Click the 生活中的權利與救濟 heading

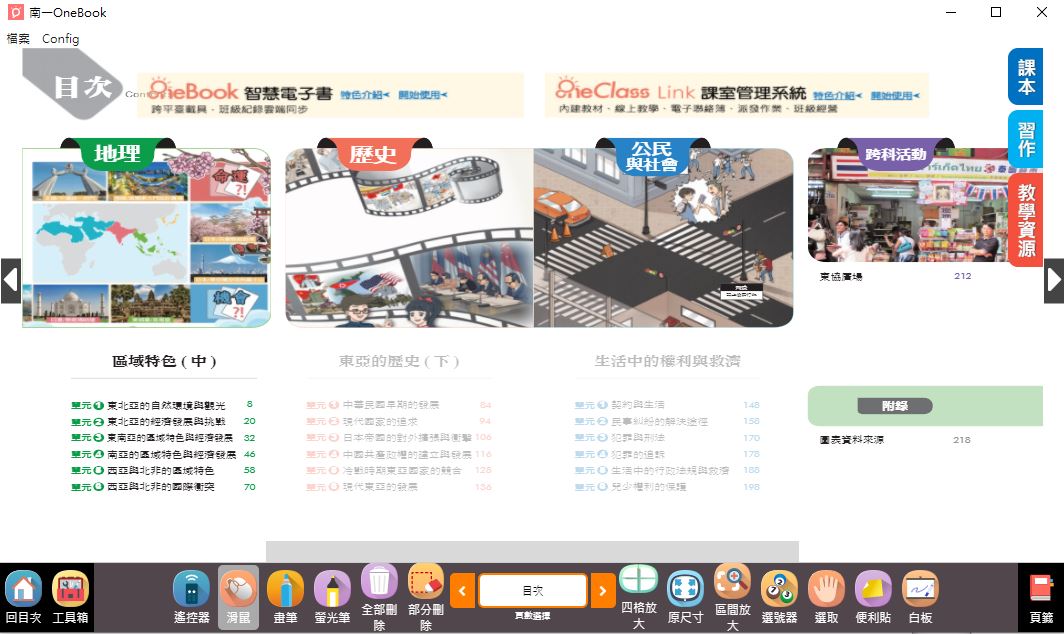[x=667, y=361]
